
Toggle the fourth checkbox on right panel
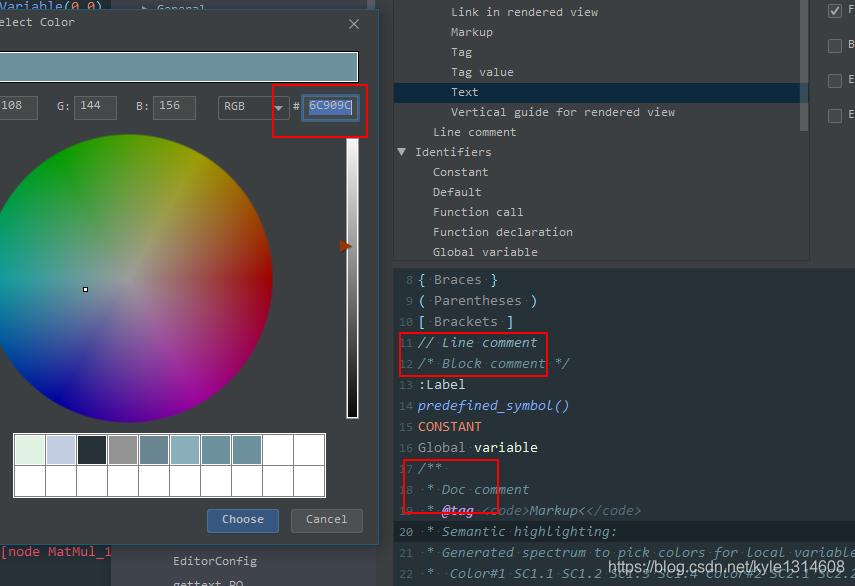click(x=835, y=116)
